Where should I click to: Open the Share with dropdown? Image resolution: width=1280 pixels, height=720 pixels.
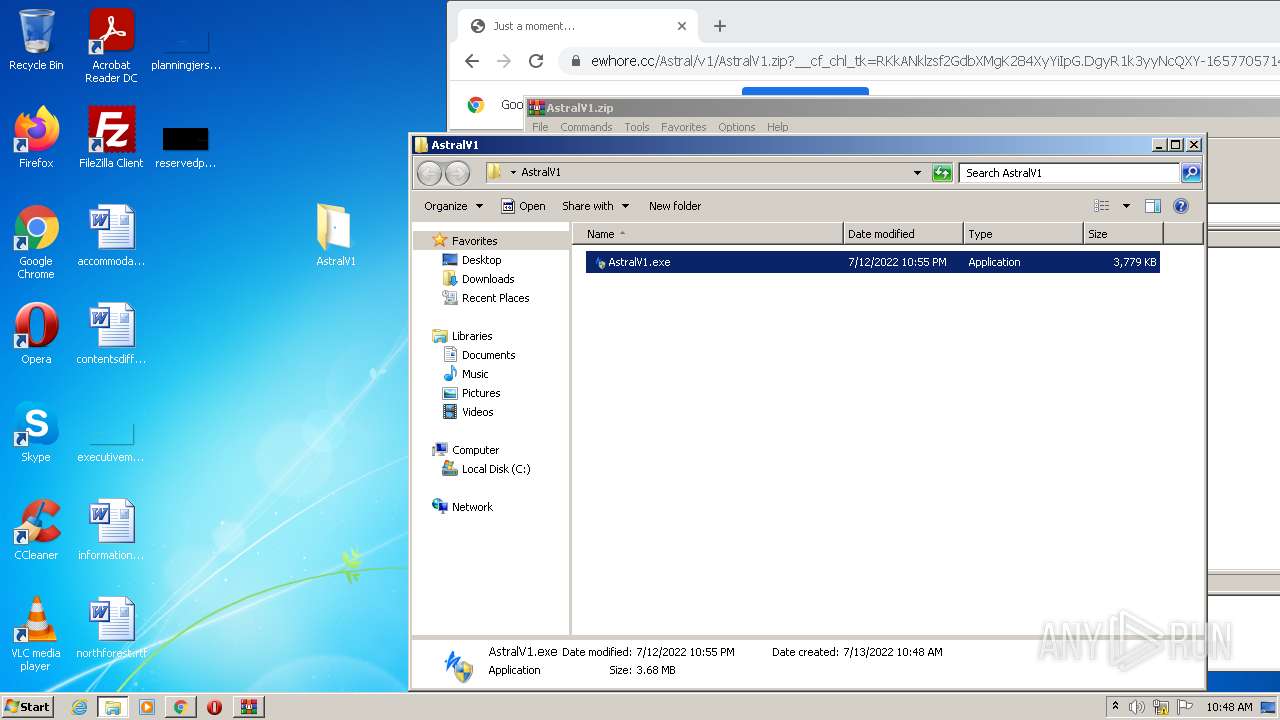[595, 206]
